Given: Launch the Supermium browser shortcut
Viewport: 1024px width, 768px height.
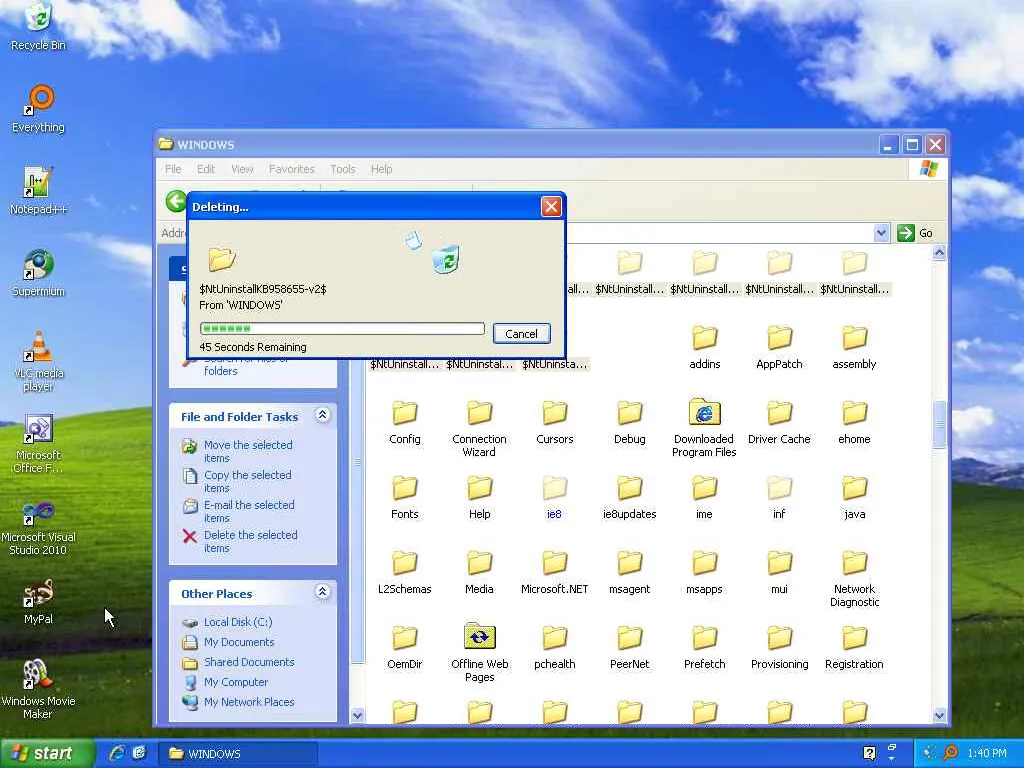Looking at the screenshot, I should click(38, 273).
